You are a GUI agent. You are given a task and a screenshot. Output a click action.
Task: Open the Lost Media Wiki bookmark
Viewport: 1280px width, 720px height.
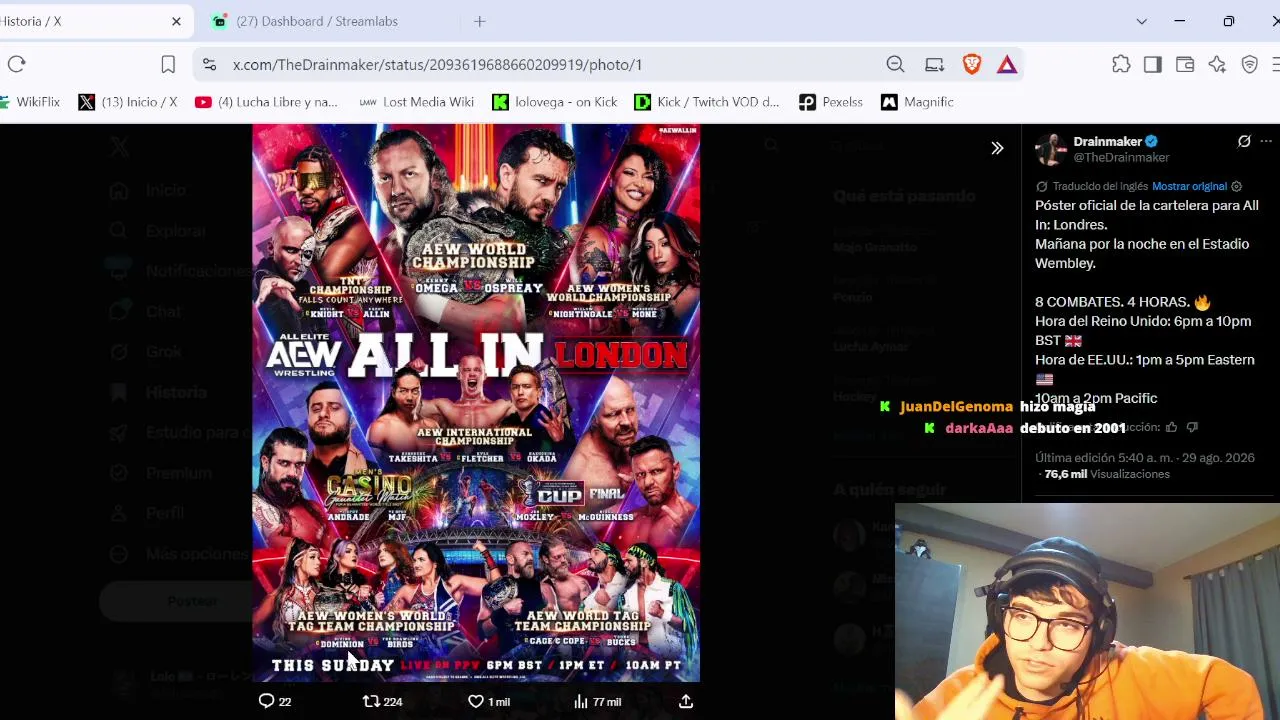416,102
